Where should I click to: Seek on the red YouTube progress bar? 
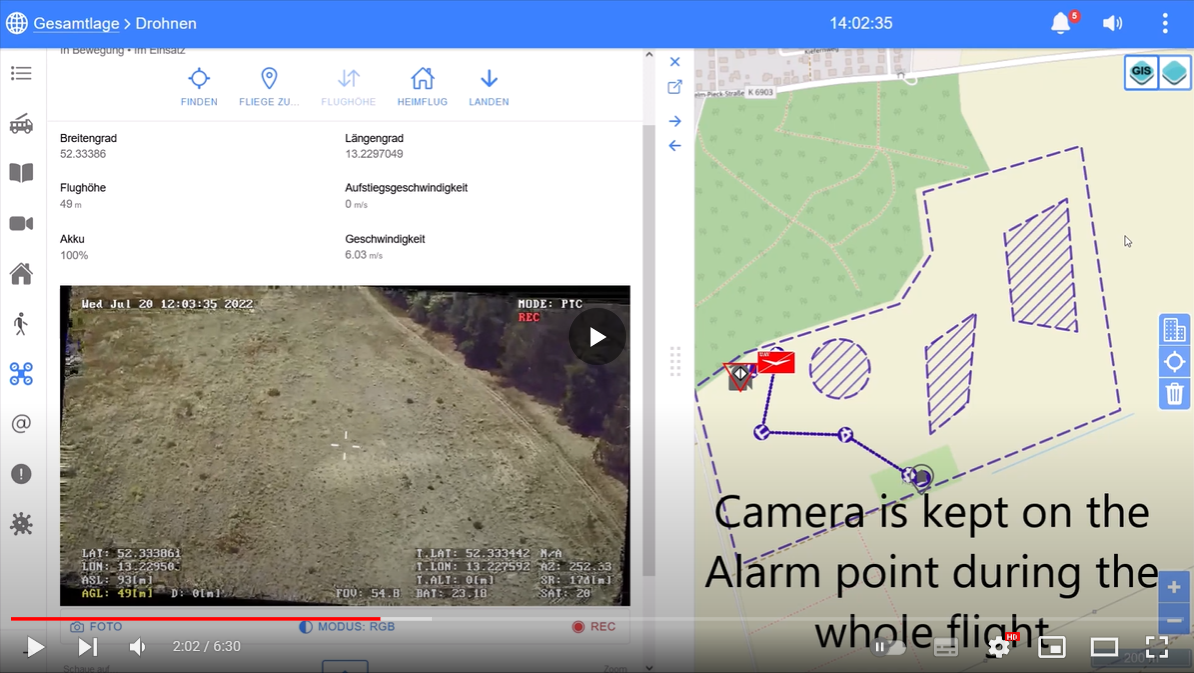pos(196,619)
